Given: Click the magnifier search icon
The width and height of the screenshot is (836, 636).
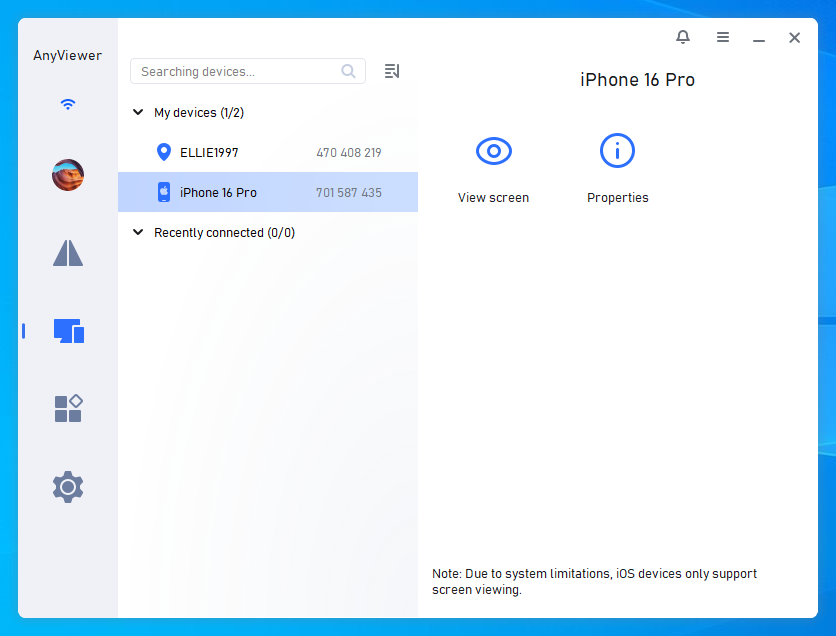Looking at the screenshot, I should point(348,71).
